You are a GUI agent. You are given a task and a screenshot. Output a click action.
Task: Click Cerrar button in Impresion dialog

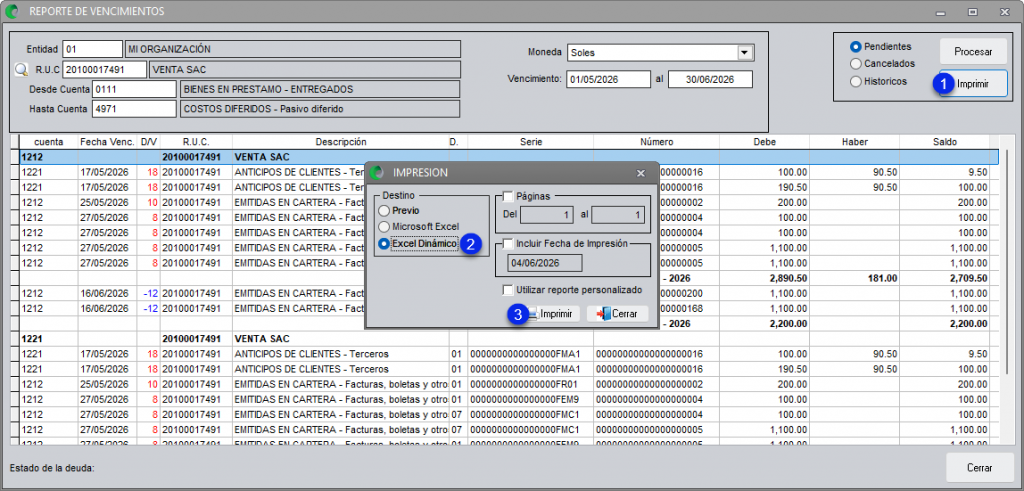point(617,314)
